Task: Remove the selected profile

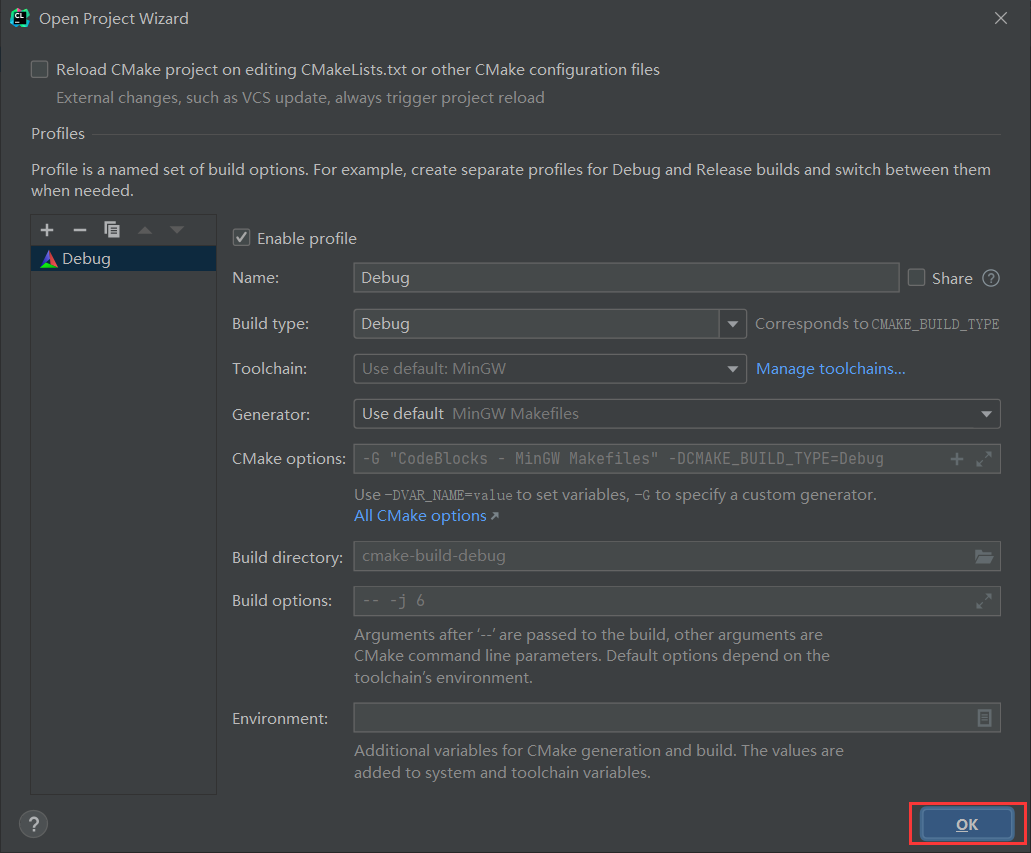Action: tap(80, 230)
